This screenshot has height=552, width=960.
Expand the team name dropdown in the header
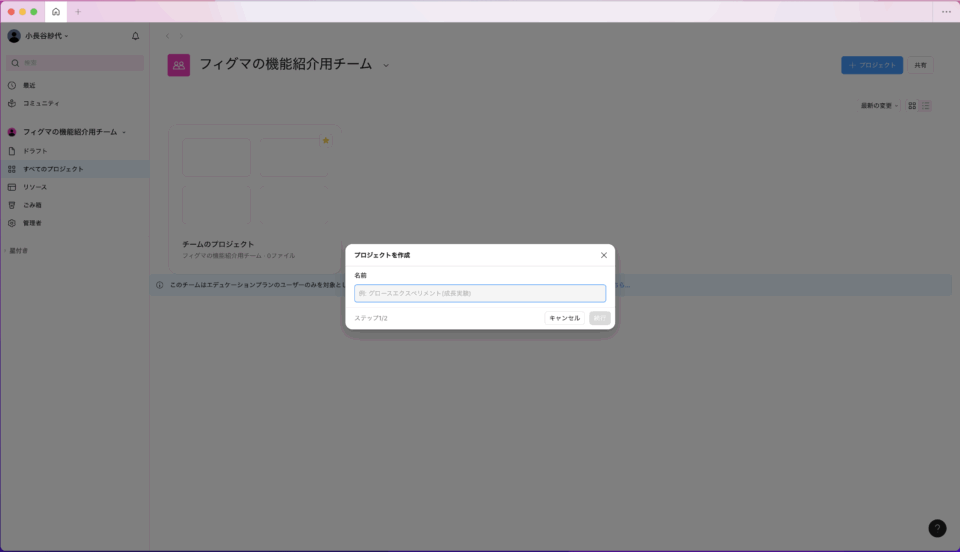tap(386, 65)
